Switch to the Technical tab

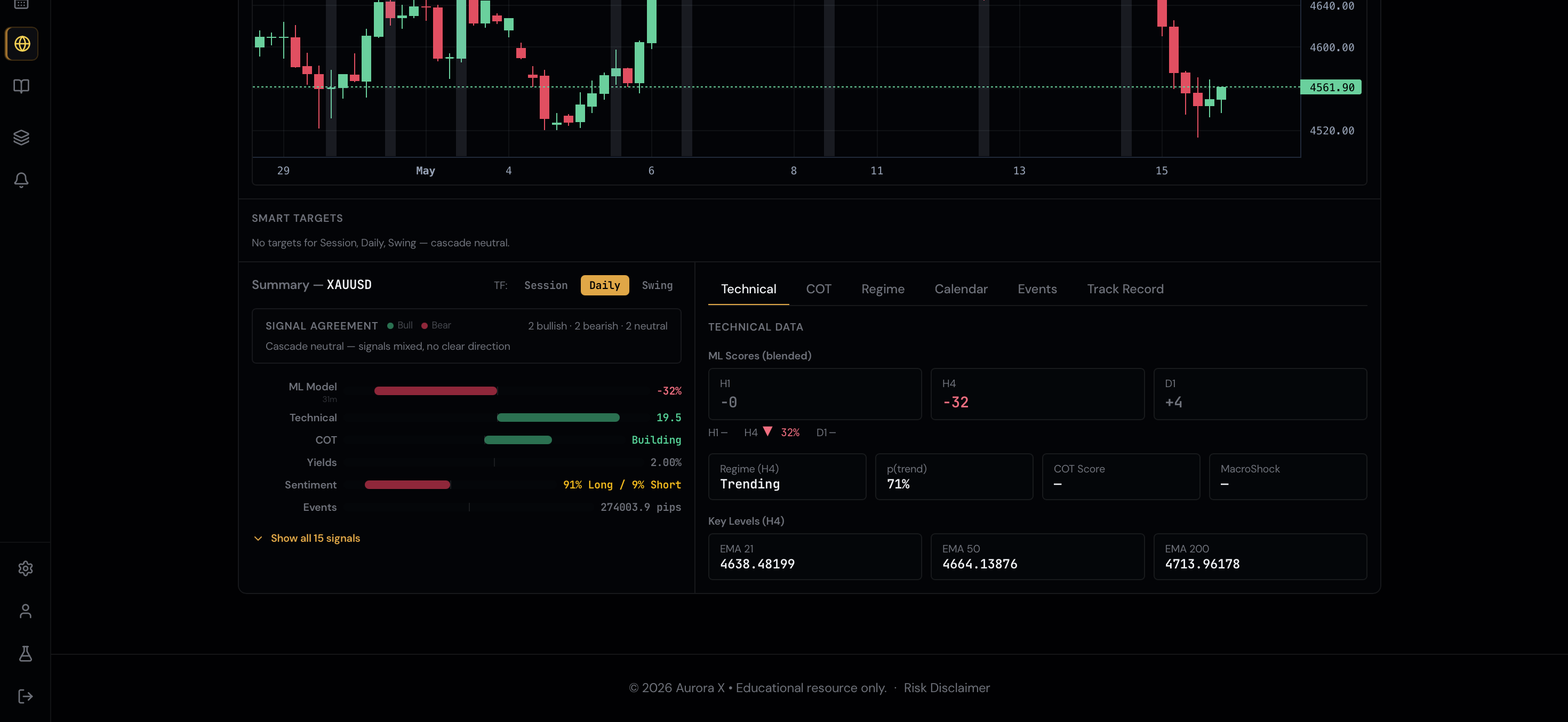coord(748,289)
